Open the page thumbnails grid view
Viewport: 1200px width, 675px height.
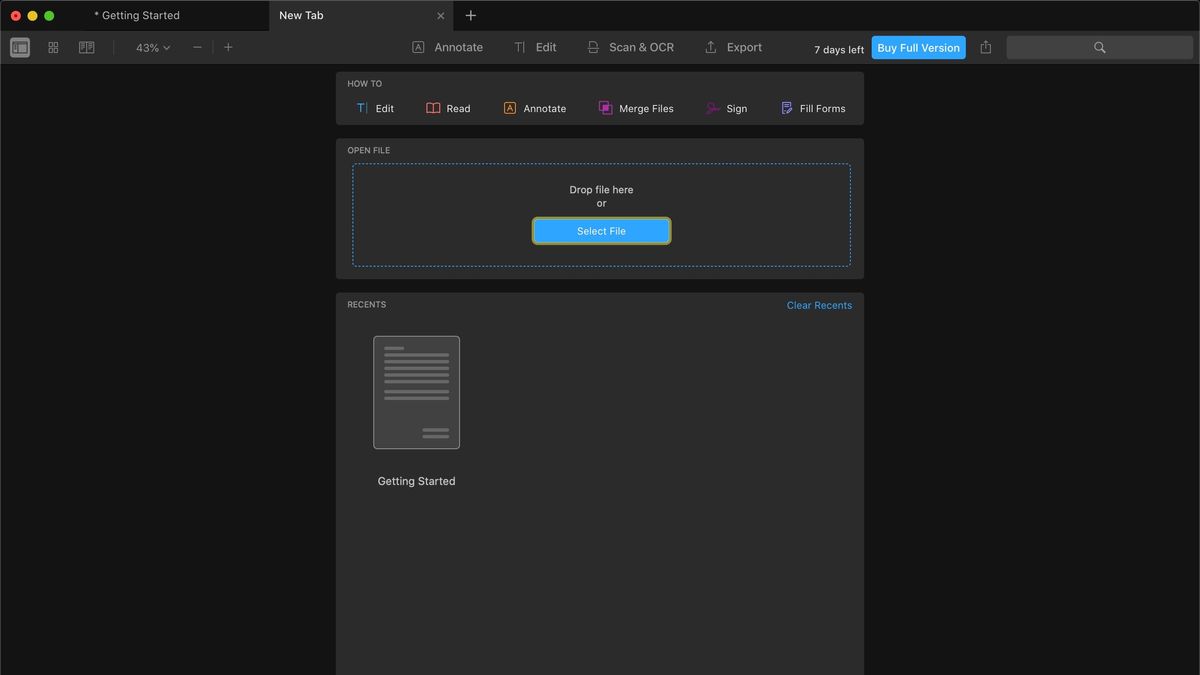(x=52, y=46)
